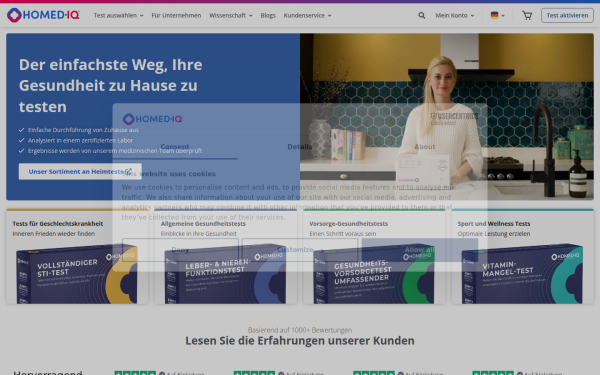Switch to the Details tab
The width and height of the screenshot is (600, 375).
click(300, 147)
